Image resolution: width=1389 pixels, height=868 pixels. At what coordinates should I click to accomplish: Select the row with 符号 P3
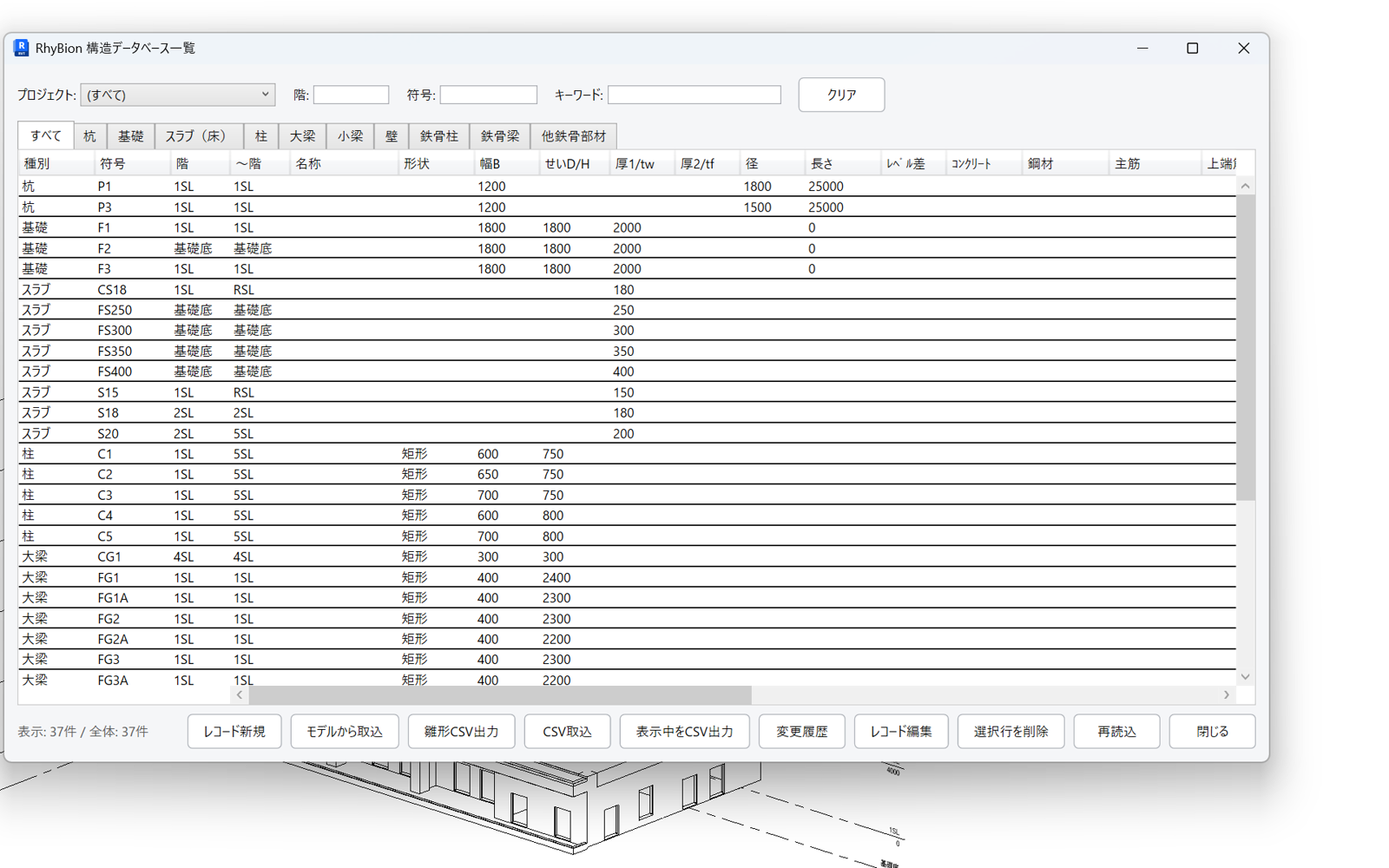click(x=627, y=207)
